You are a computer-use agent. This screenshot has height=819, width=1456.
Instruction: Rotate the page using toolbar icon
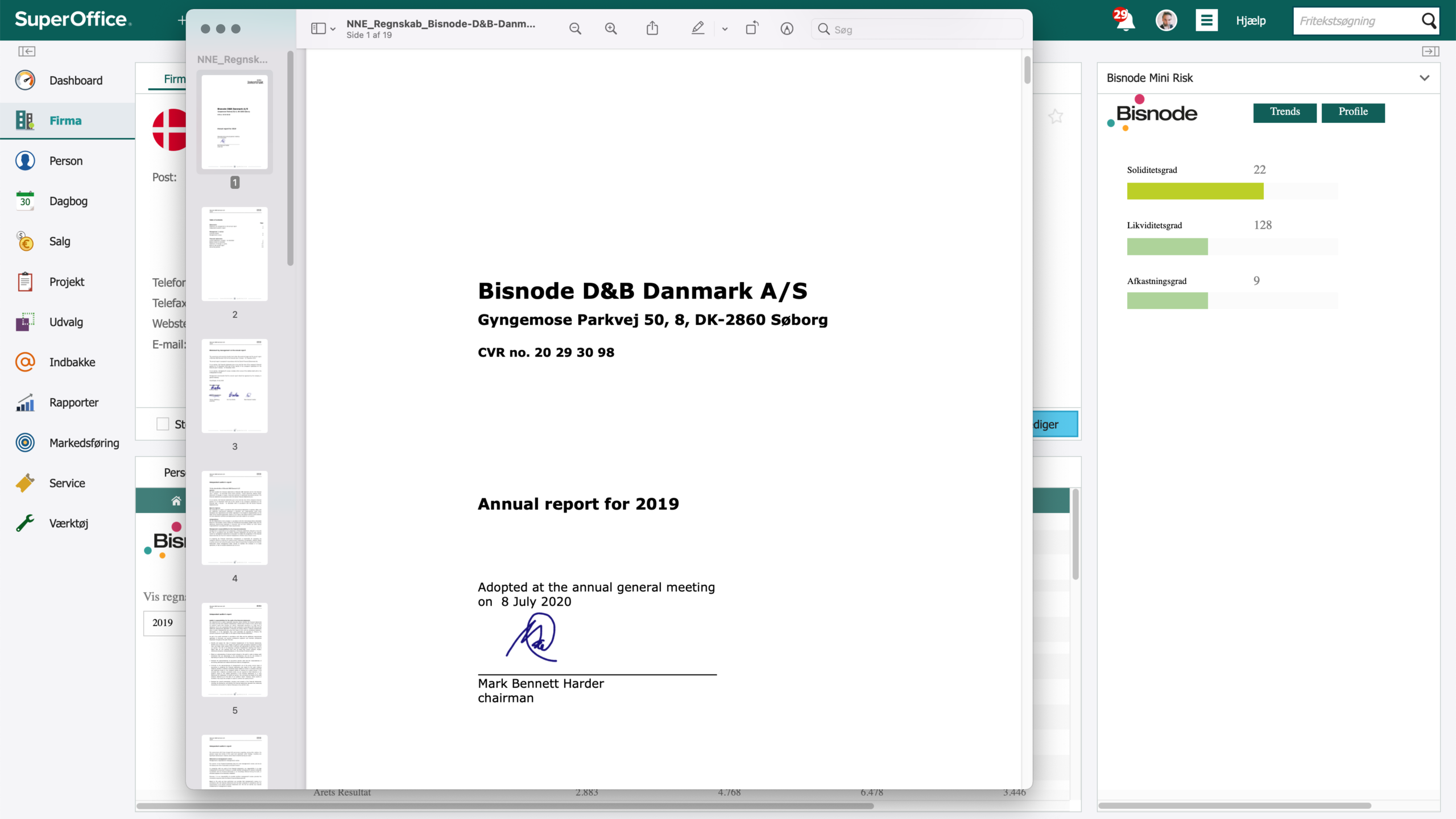tap(752, 28)
